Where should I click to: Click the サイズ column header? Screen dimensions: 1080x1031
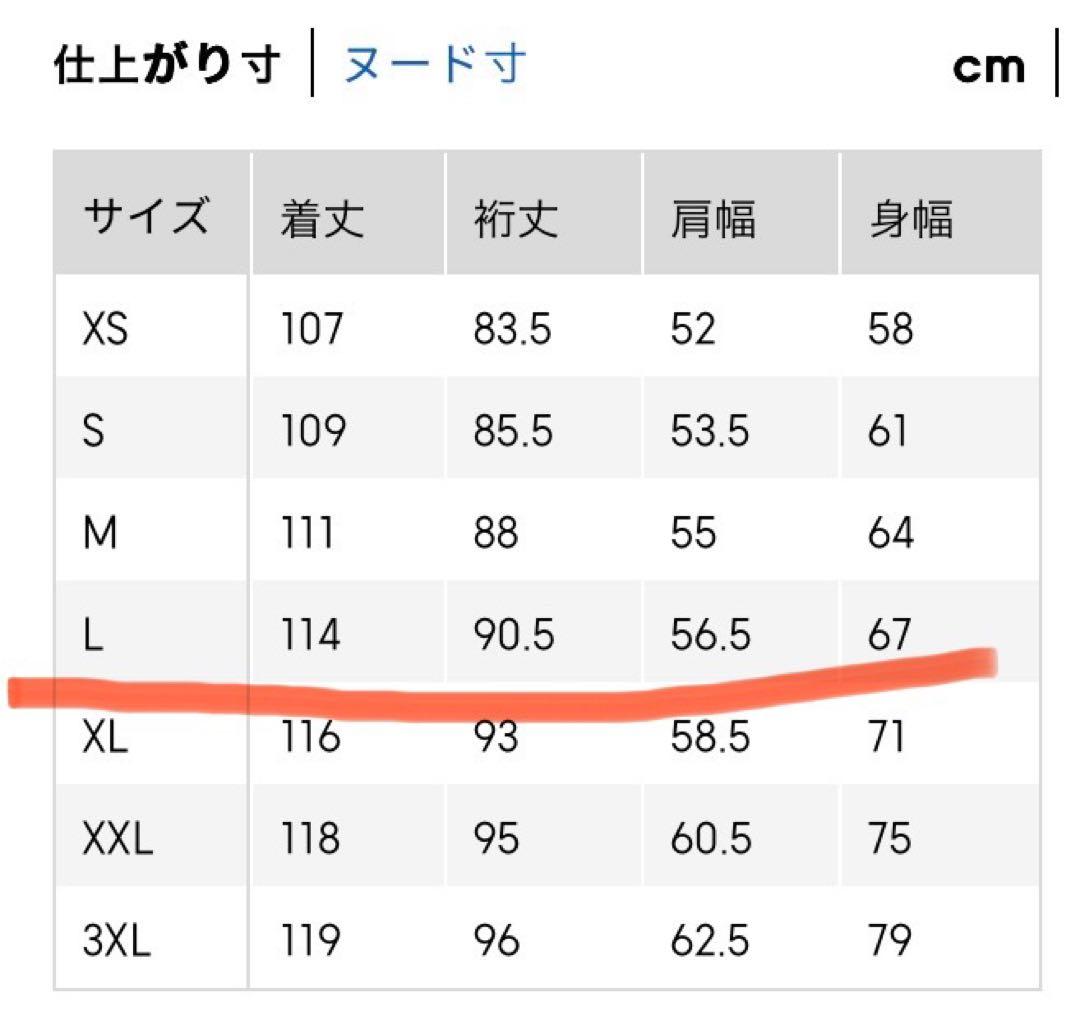click(x=148, y=217)
